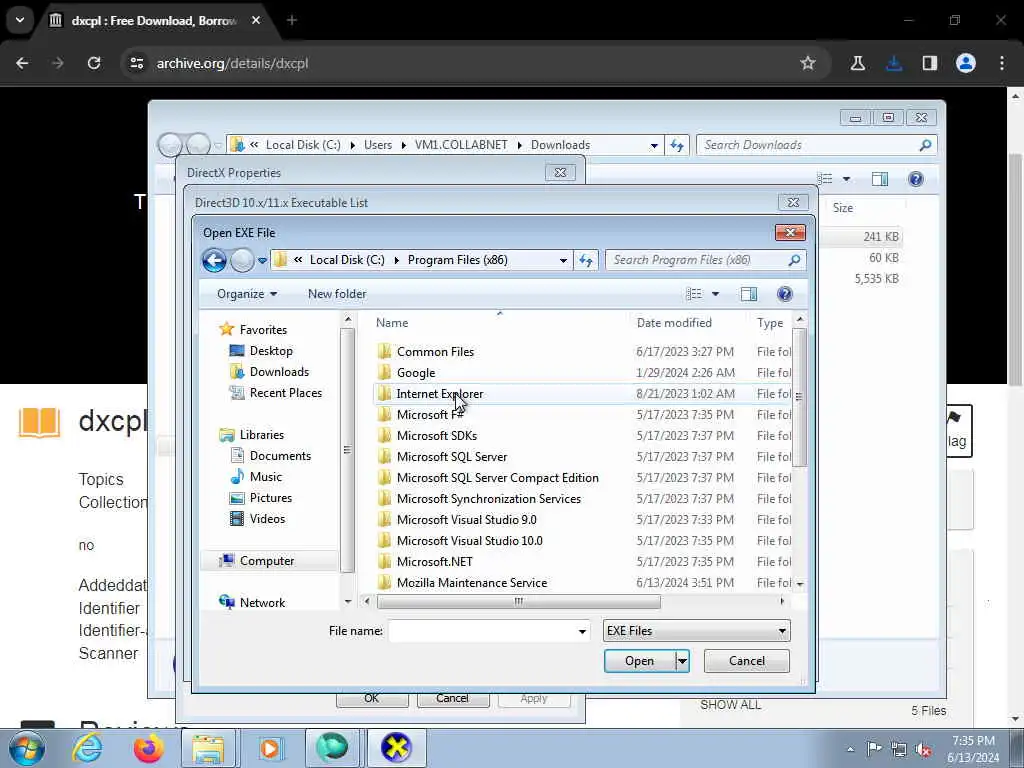The image size is (1024, 768).
Task: Open the Organize menu
Action: [x=247, y=294]
